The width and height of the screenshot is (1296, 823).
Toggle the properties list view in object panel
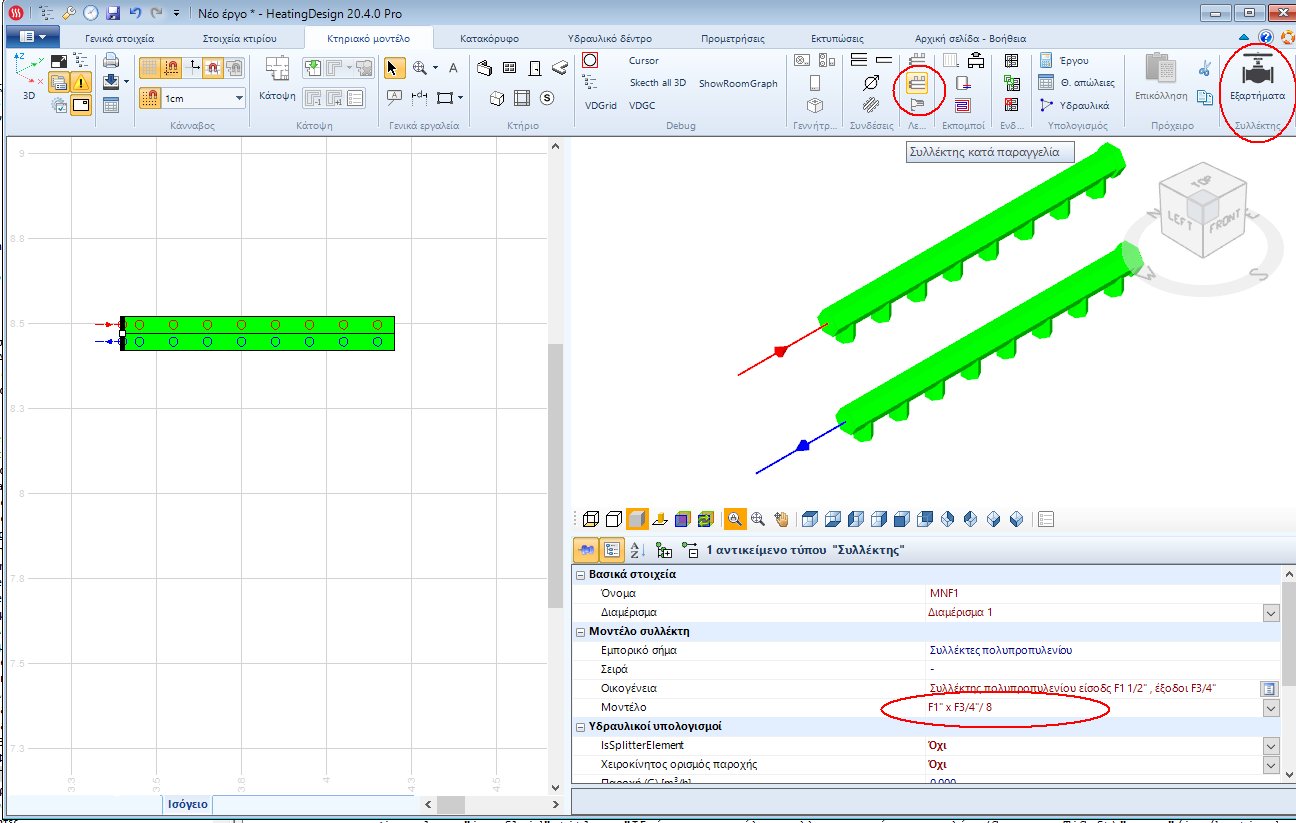[x=612, y=549]
